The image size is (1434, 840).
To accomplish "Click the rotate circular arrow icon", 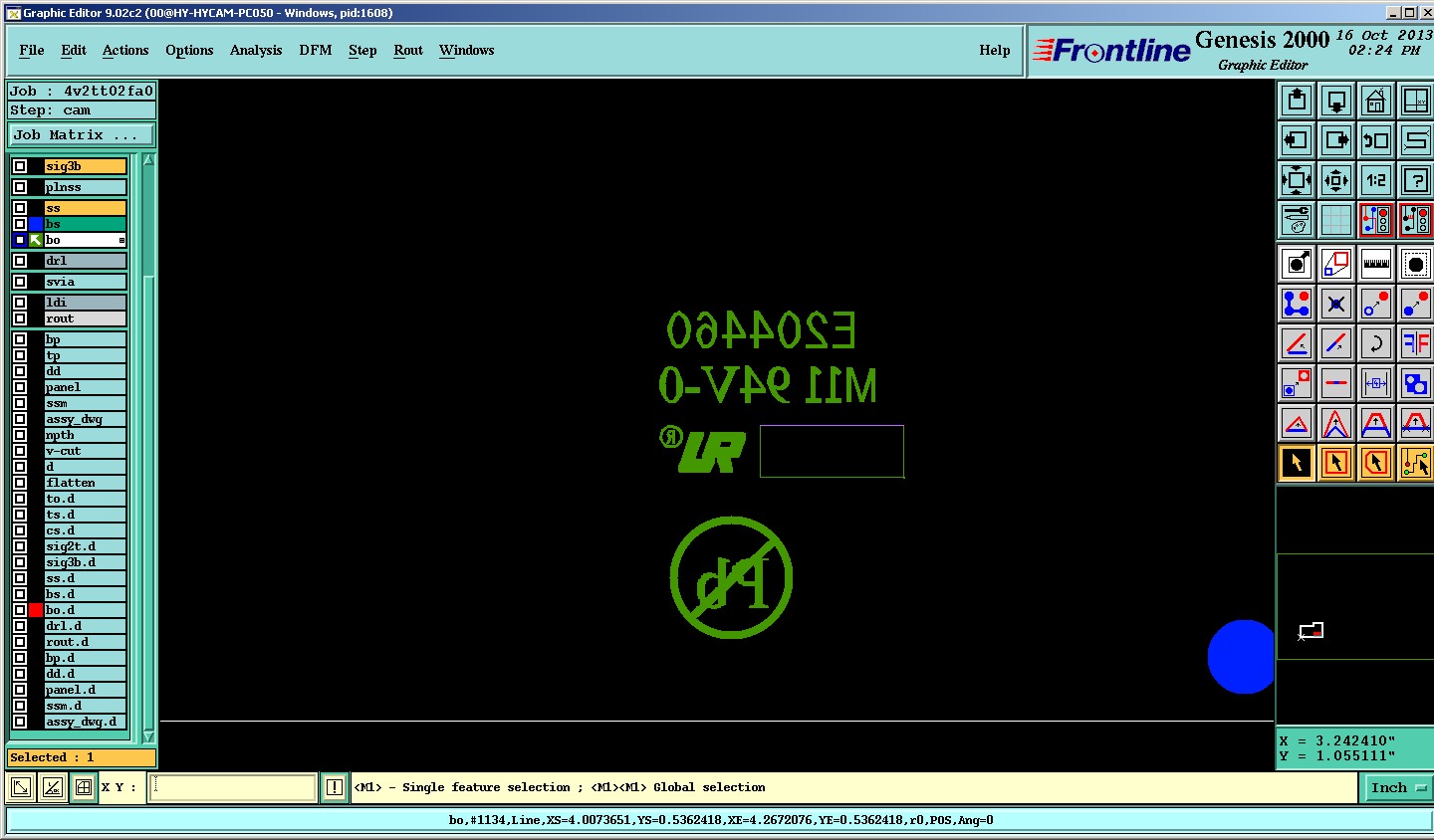I will [x=1376, y=343].
